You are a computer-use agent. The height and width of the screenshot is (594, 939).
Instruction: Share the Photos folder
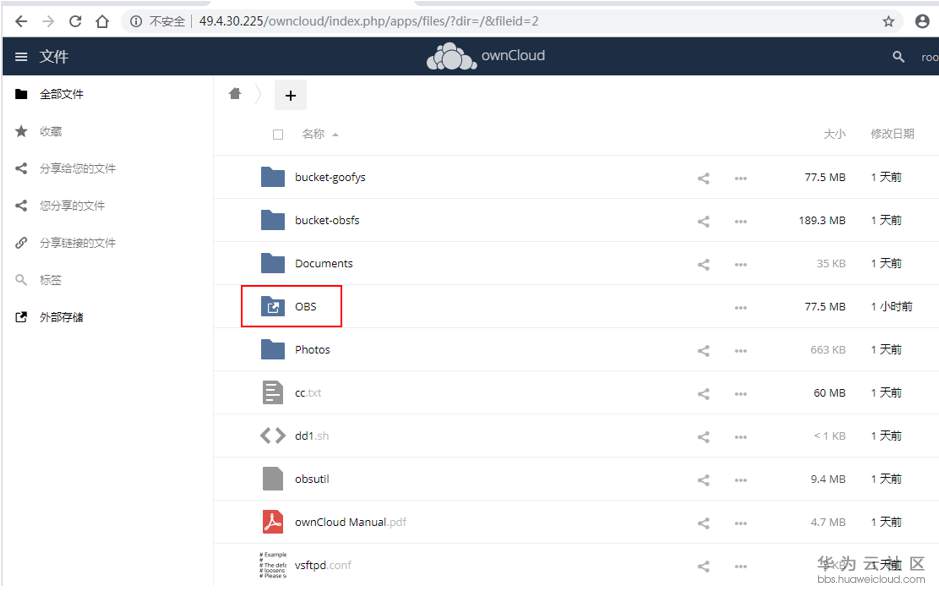click(x=704, y=350)
